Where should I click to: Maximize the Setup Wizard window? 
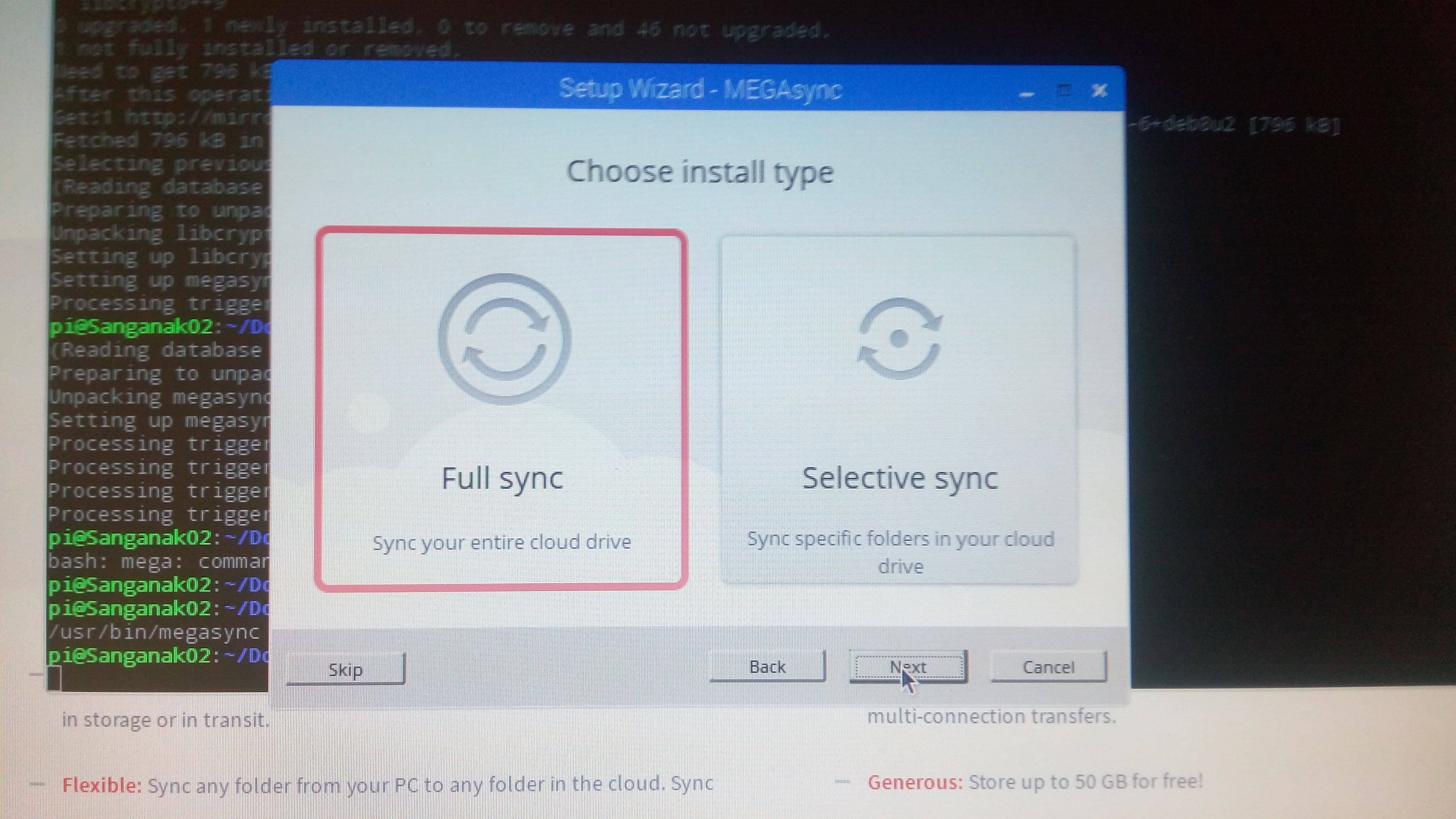pos(1064,90)
